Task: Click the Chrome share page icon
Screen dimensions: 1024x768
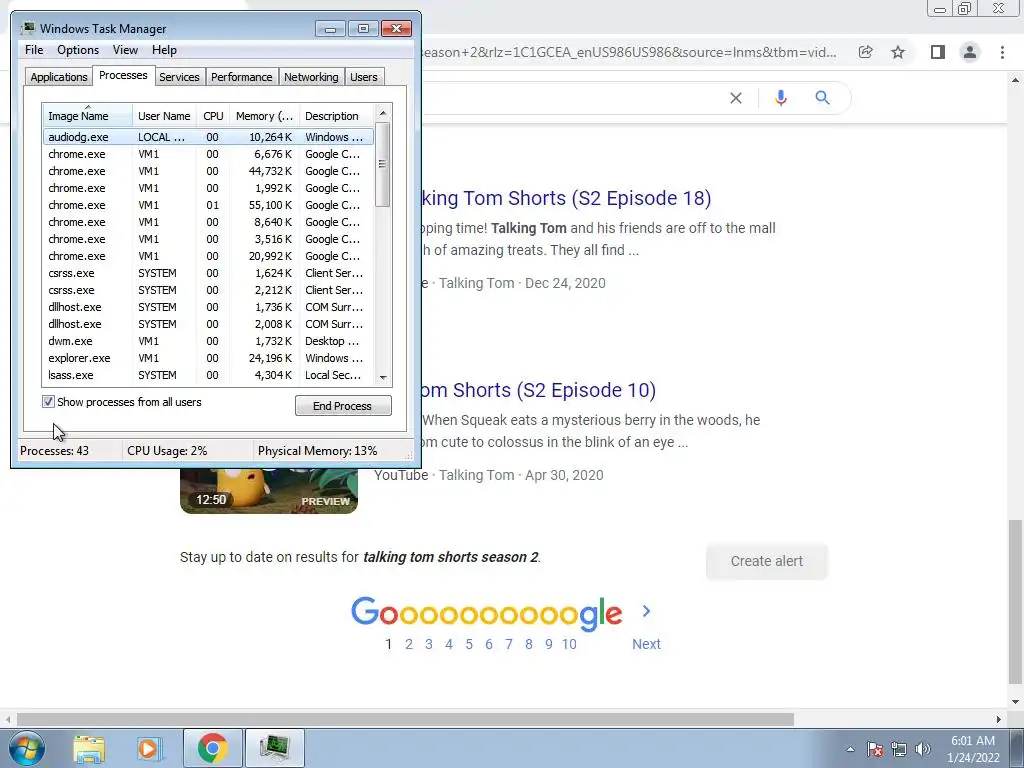Action: point(865,52)
